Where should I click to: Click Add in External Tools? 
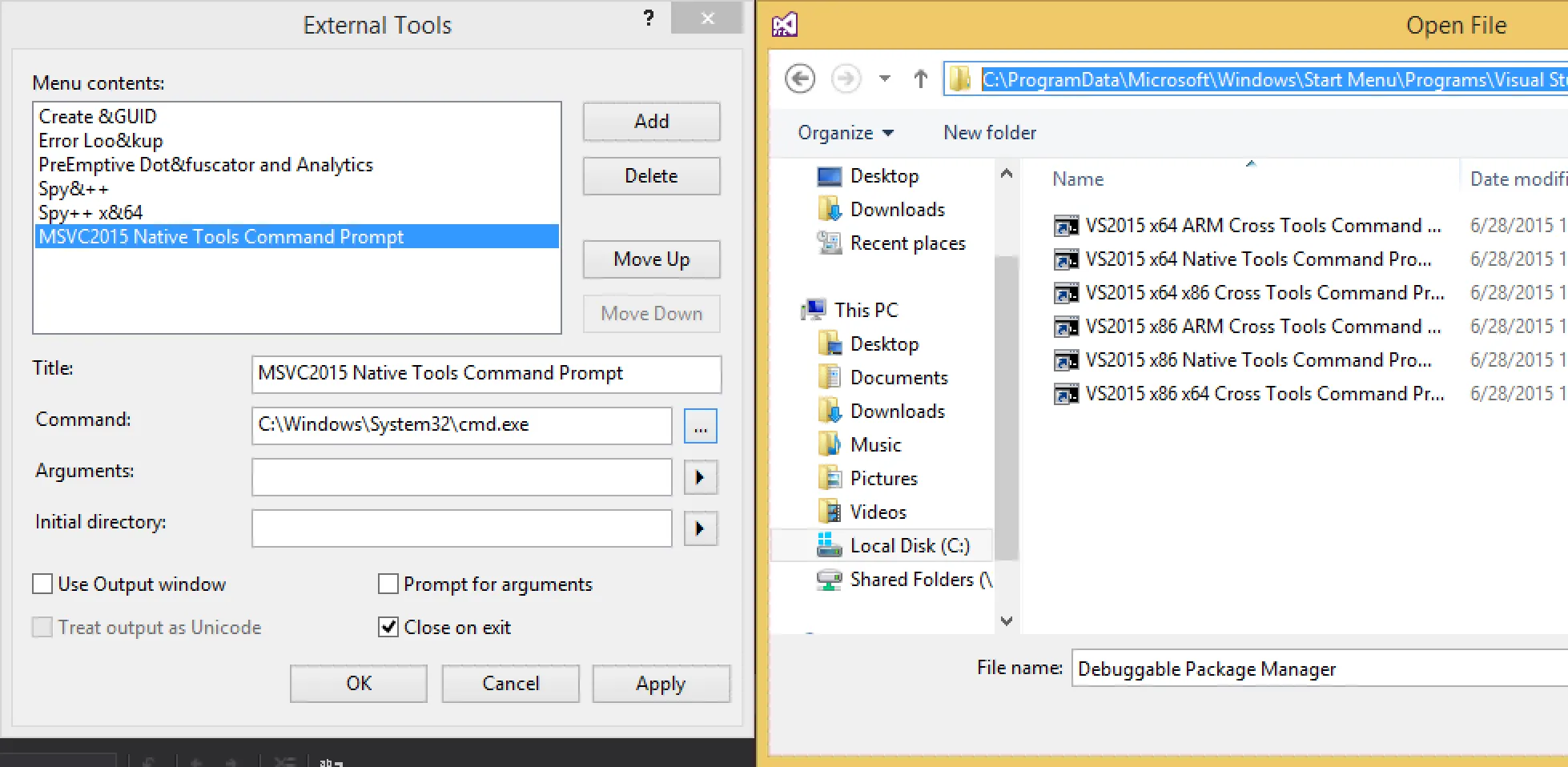(652, 122)
